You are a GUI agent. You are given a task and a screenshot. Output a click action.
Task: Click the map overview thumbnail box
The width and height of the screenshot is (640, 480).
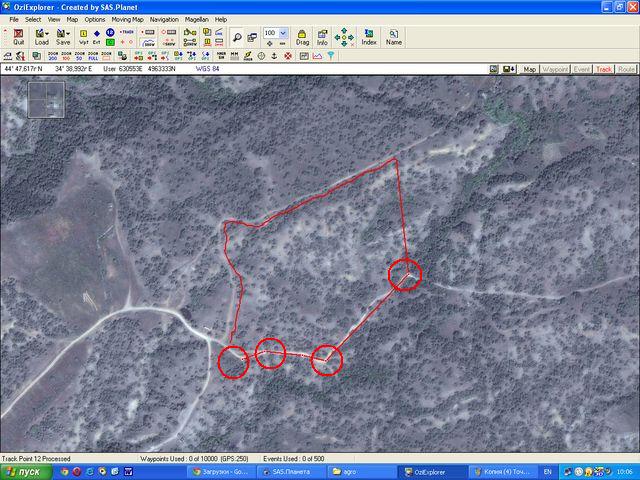pos(46,99)
